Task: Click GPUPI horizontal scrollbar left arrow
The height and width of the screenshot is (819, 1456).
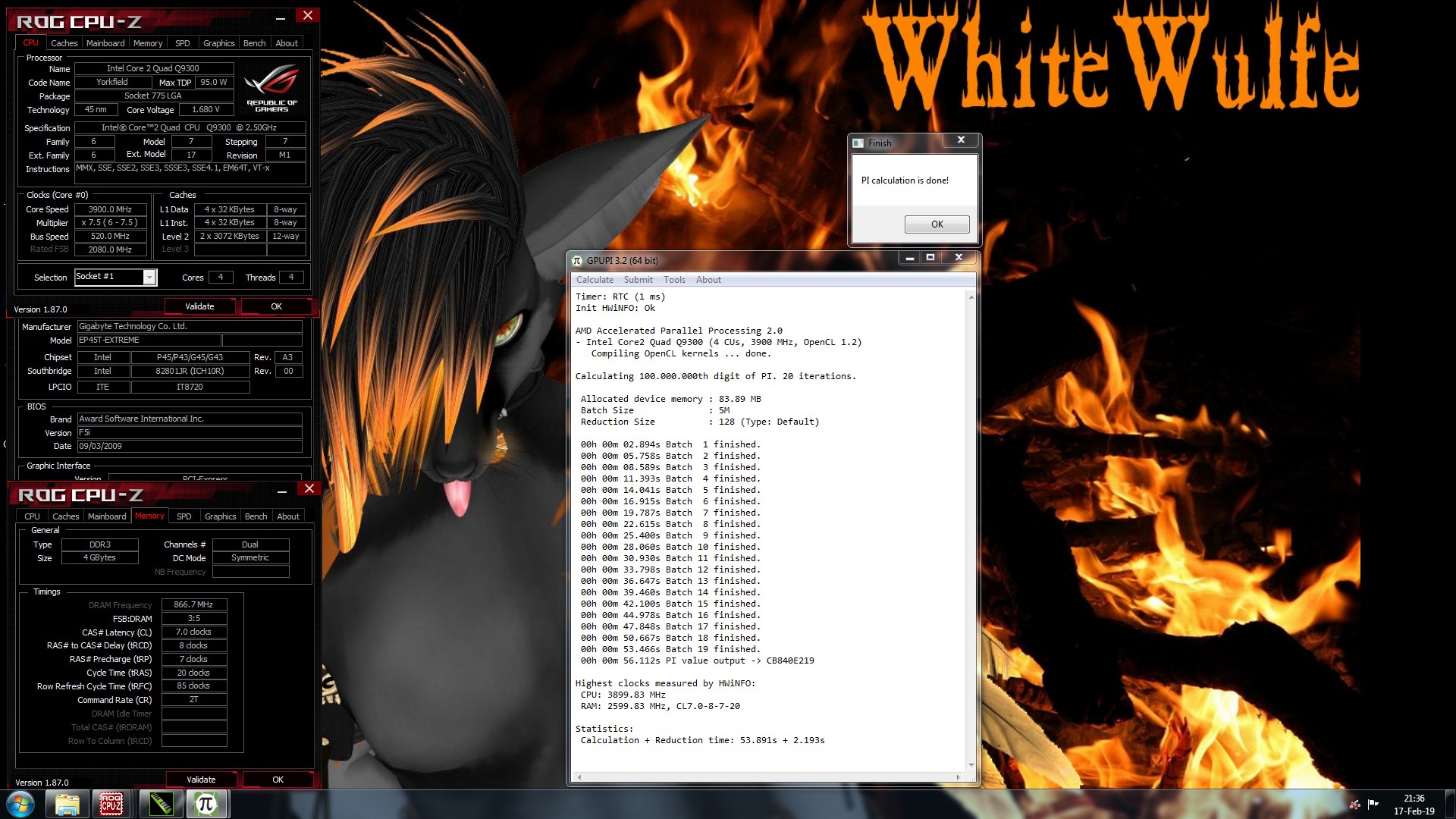Action: [x=579, y=777]
